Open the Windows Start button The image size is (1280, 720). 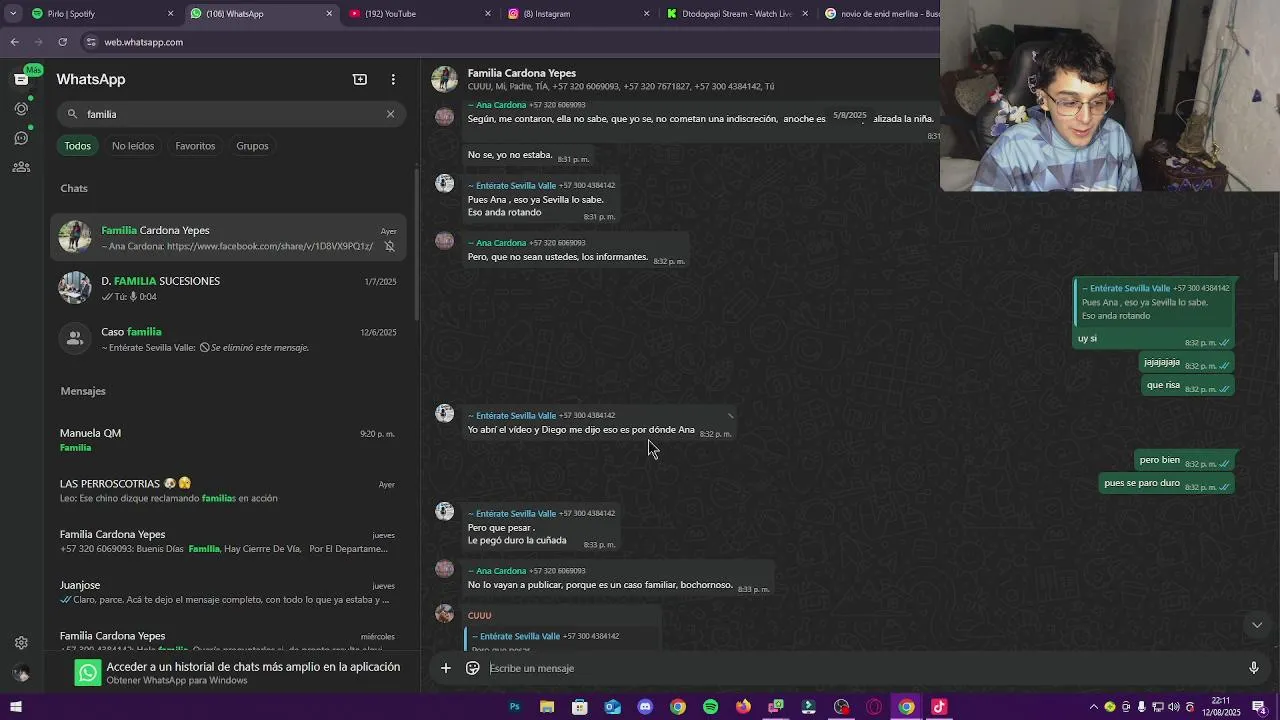pos(16,707)
